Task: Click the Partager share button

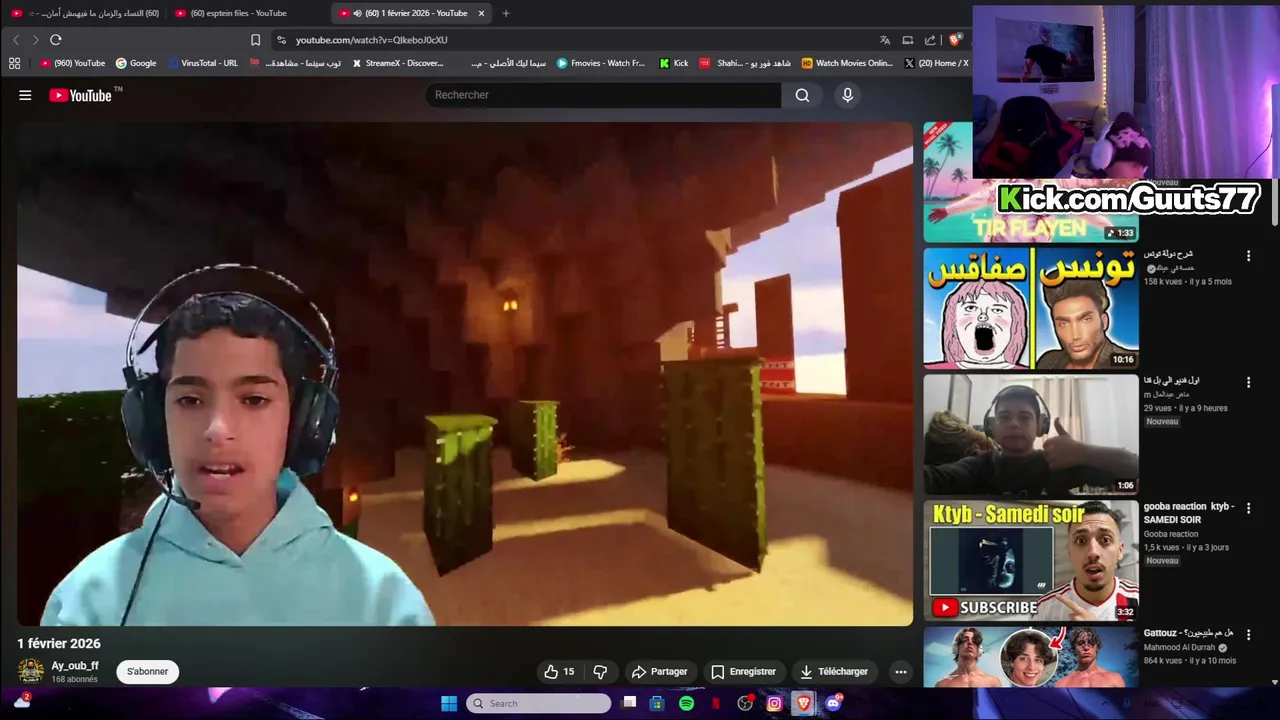Action: point(660,672)
